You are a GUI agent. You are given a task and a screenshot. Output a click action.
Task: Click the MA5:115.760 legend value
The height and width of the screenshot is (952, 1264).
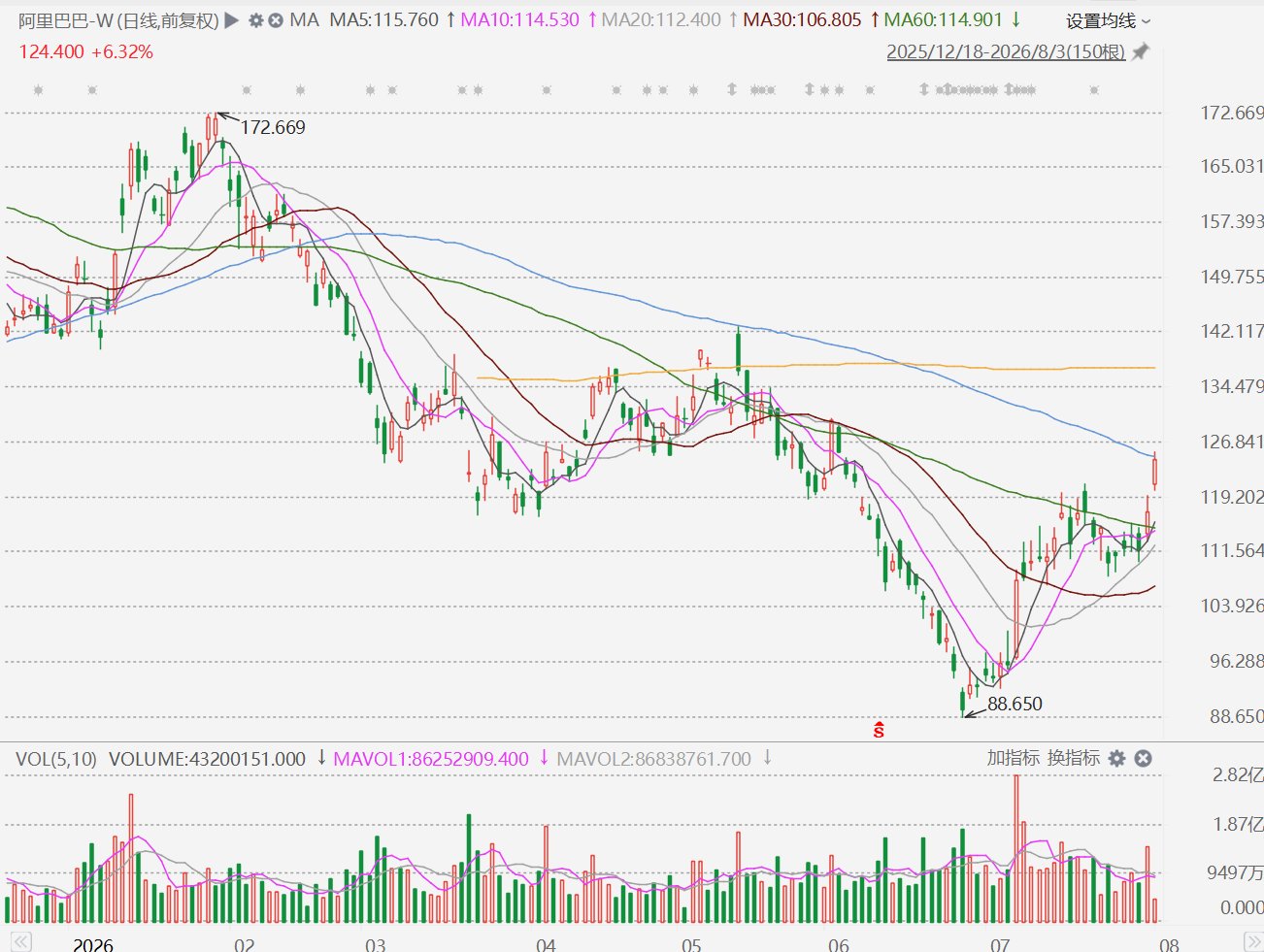click(x=384, y=19)
